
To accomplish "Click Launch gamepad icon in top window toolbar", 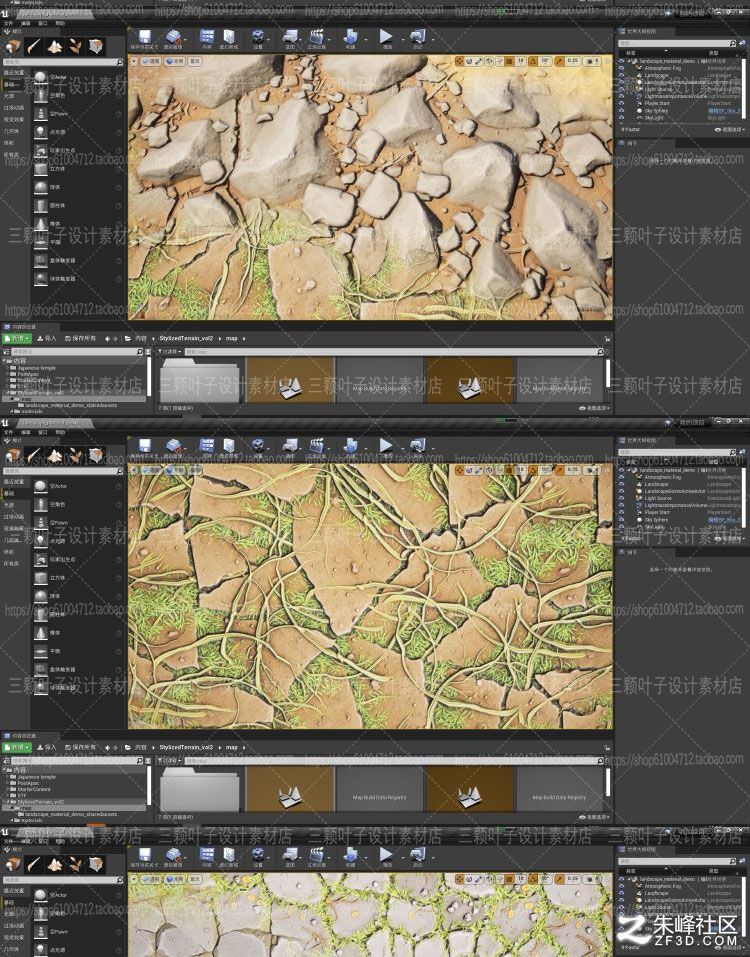I will pyautogui.click(x=417, y=38).
